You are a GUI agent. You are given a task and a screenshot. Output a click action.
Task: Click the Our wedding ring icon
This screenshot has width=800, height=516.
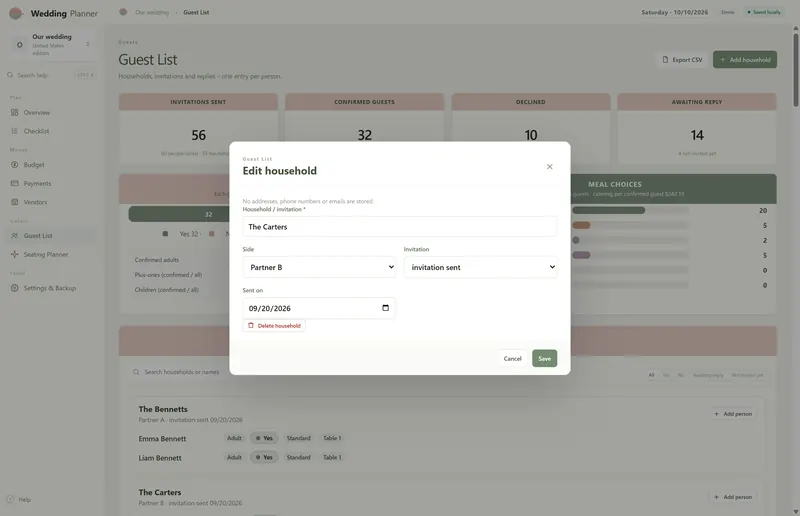(x=19, y=44)
